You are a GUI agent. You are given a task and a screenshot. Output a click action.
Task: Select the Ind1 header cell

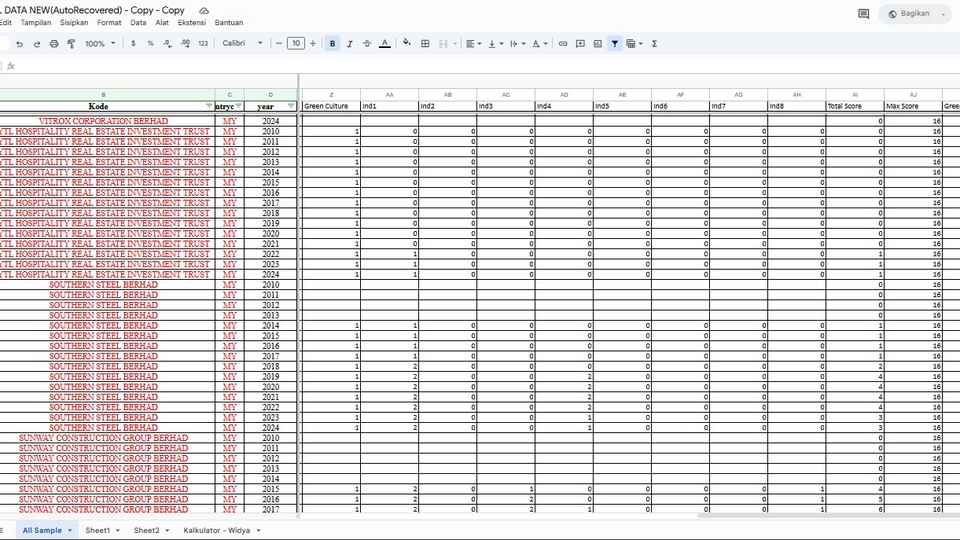coord(389,106)
